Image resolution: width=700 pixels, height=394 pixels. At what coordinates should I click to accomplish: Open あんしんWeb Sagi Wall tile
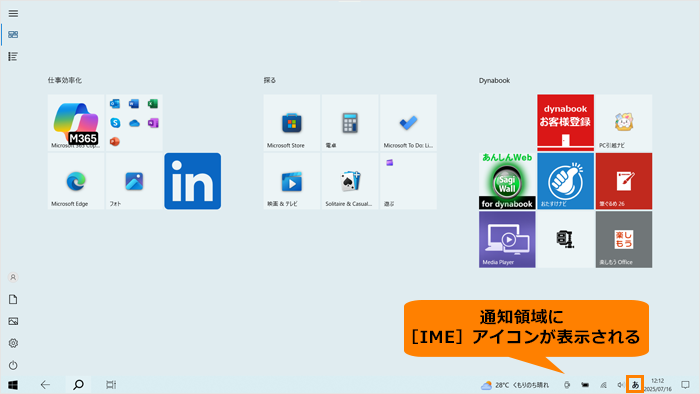pos(507,181)
